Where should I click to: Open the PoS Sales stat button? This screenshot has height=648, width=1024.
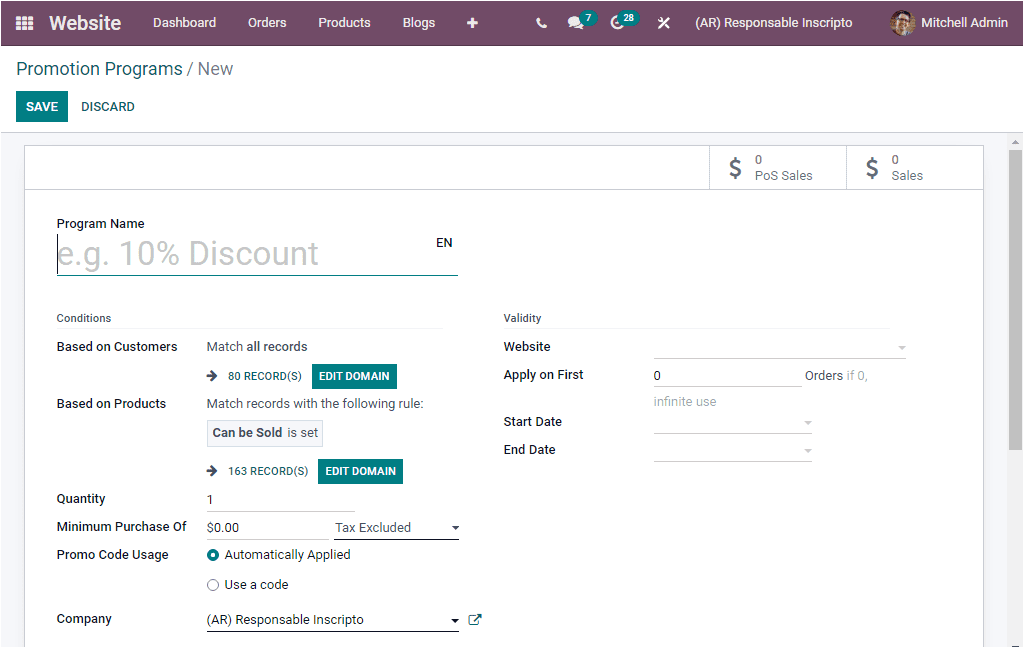pyautogui.click(x=778, y=167)
